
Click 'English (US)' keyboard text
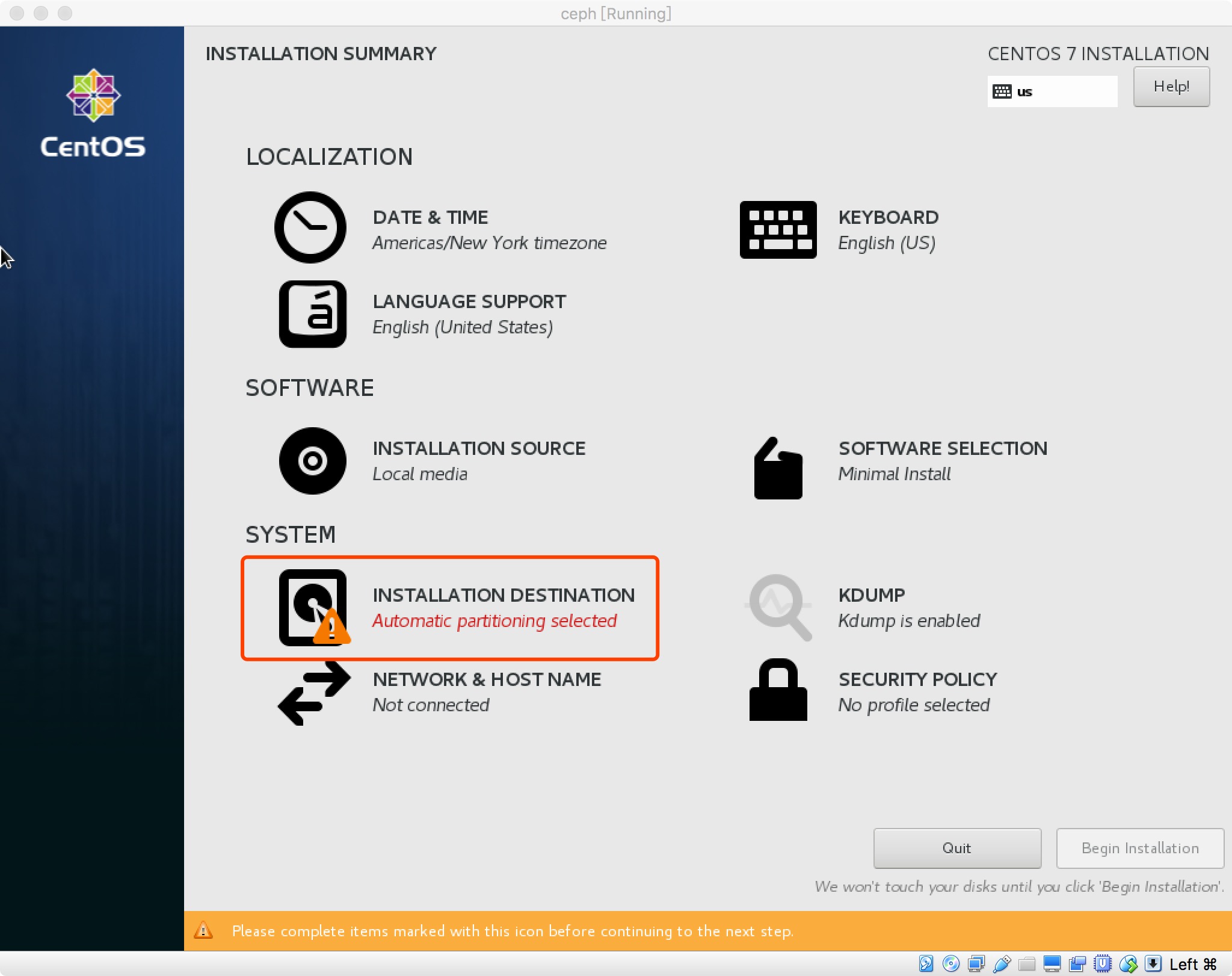point(887,242)
